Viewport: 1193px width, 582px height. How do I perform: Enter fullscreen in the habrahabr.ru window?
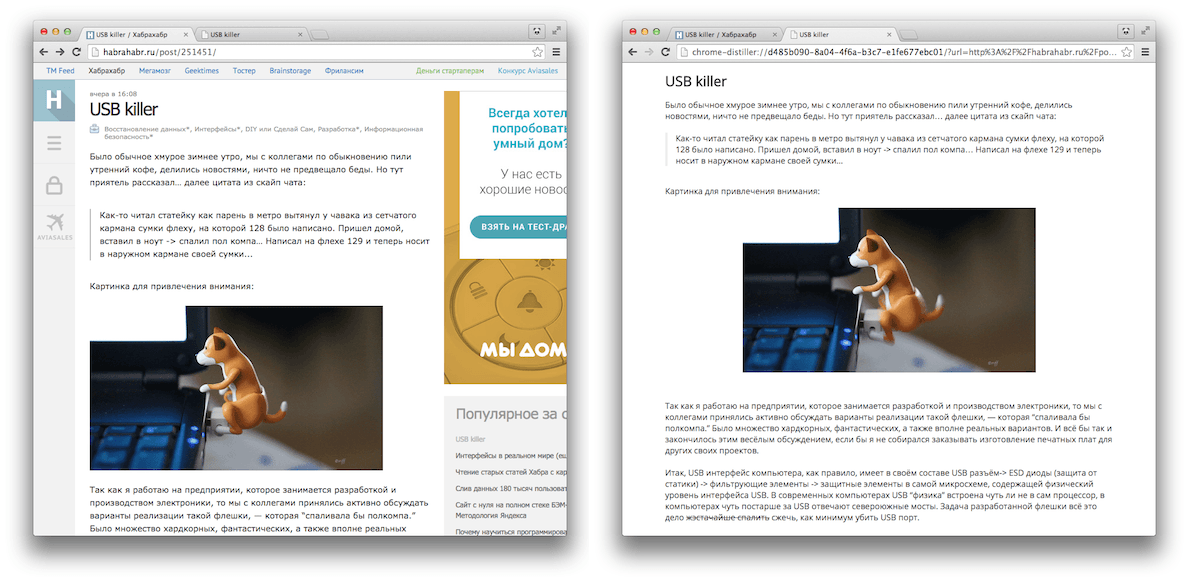[x=557, y=30]
